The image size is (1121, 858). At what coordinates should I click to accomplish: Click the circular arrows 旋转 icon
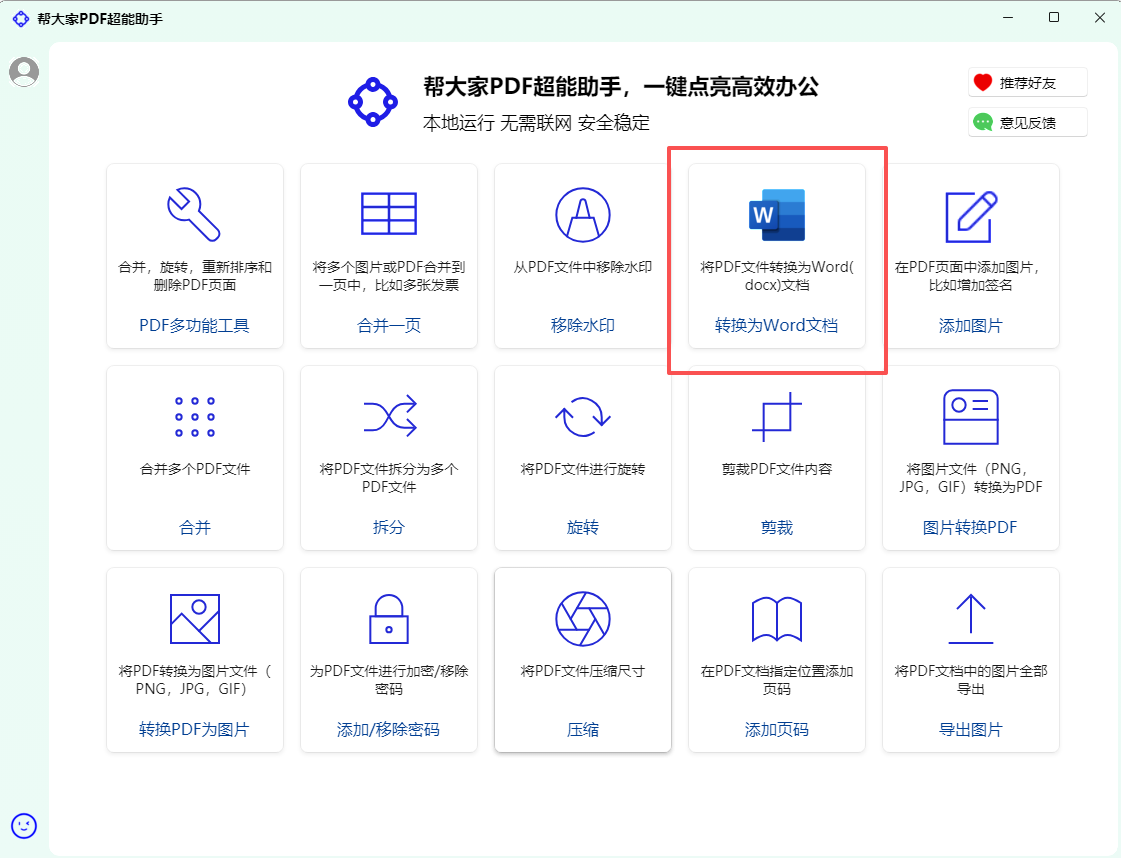(582, 416)
